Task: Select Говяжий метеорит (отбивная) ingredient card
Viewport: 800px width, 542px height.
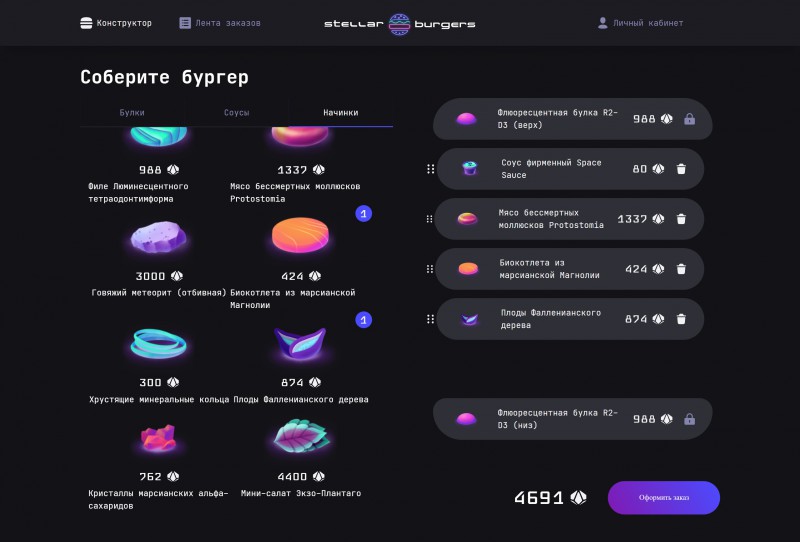Action: click(159, 259)
